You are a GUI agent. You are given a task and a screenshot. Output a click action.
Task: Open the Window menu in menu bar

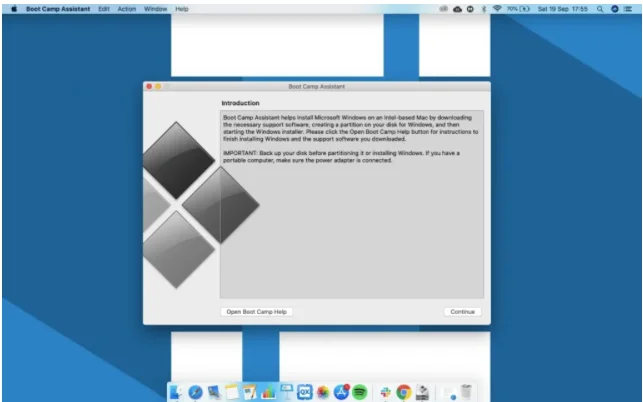[155, 8]
